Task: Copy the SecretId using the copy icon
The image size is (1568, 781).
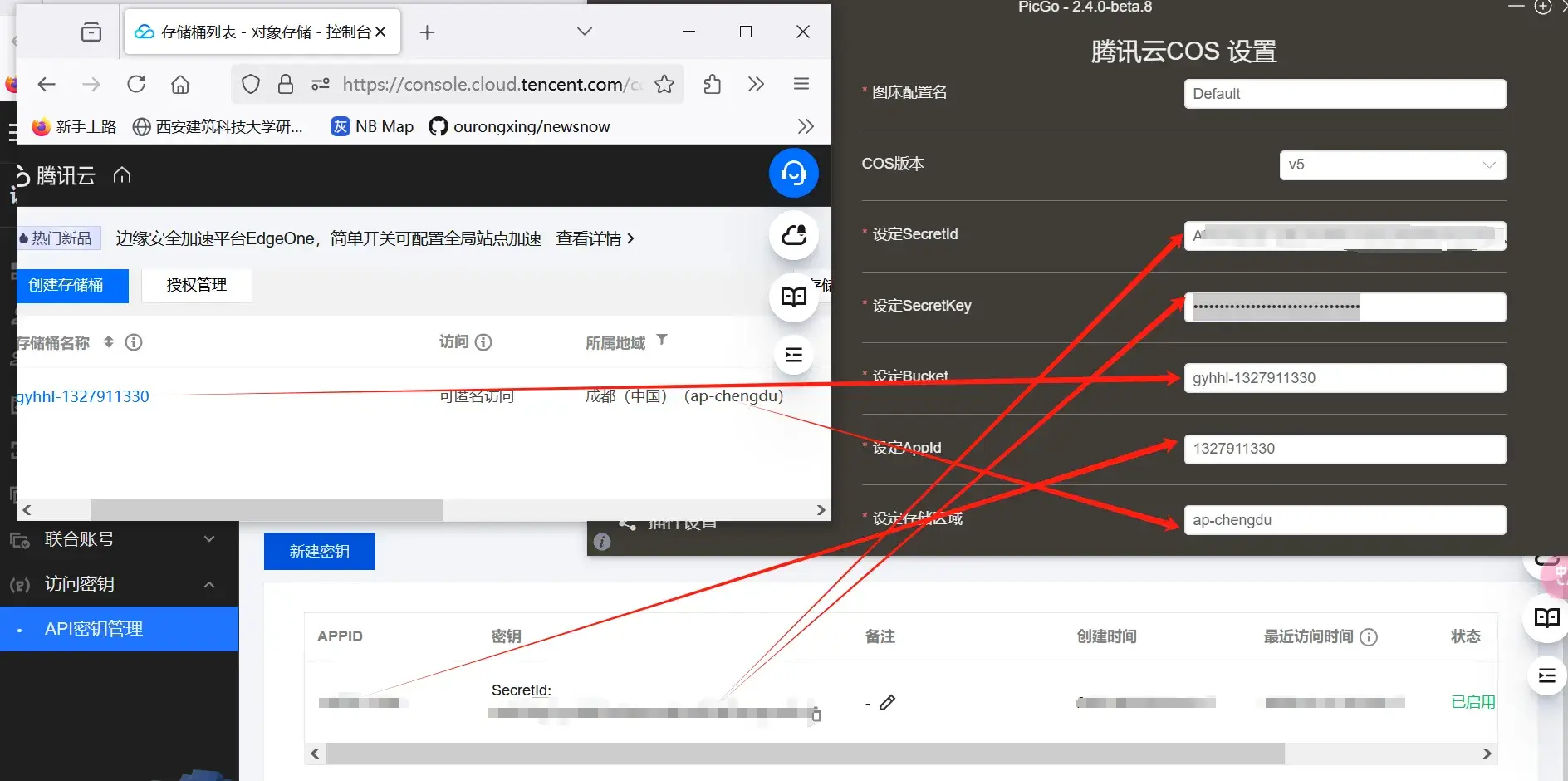Action: coord(816,715)
